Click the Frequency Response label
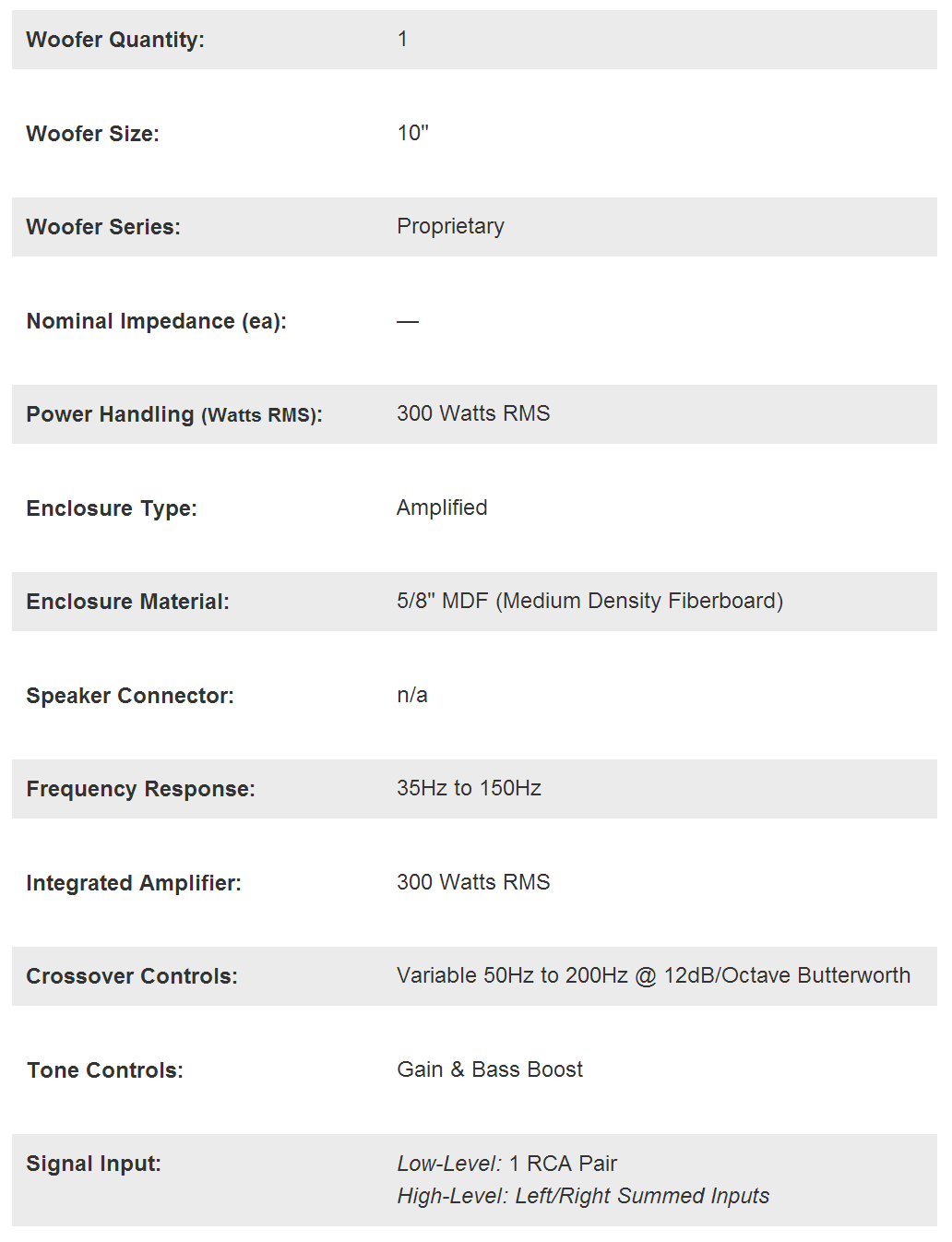Screen dimensions: 952x1242 140,789
